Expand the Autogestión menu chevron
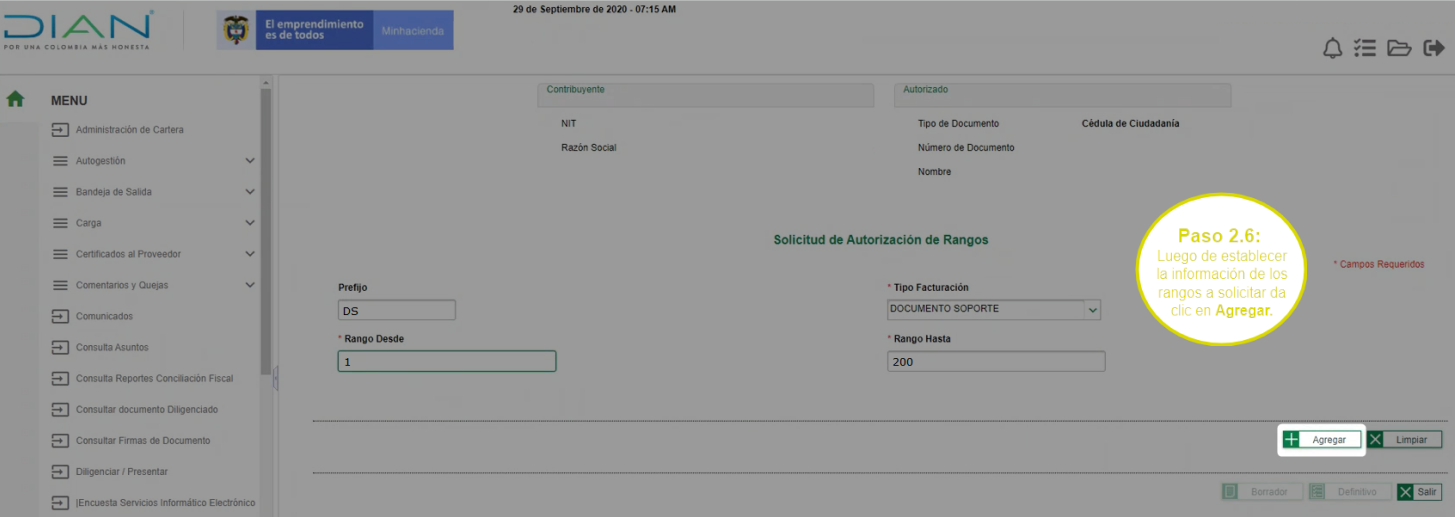The height and width of the screenshot is (517, 1455). (250, 161)
